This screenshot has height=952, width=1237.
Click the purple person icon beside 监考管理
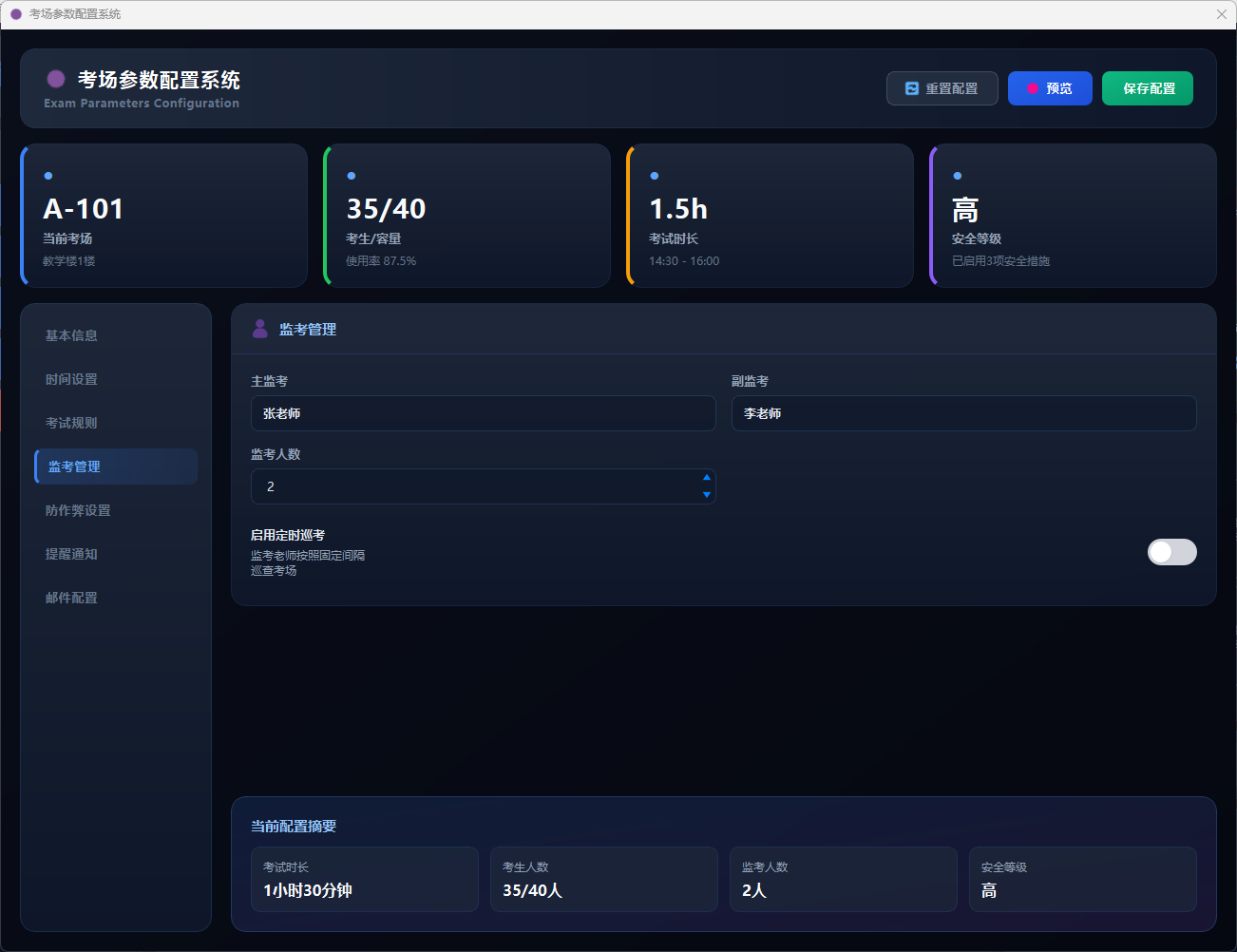click(259, 329)
